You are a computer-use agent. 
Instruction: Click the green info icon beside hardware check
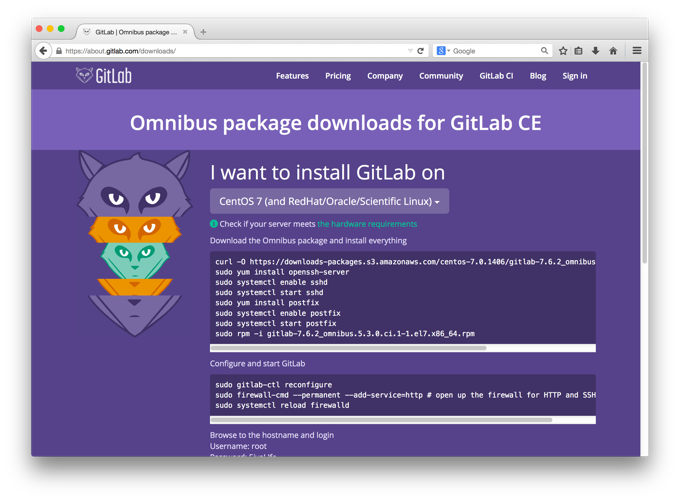coord(214,224)
